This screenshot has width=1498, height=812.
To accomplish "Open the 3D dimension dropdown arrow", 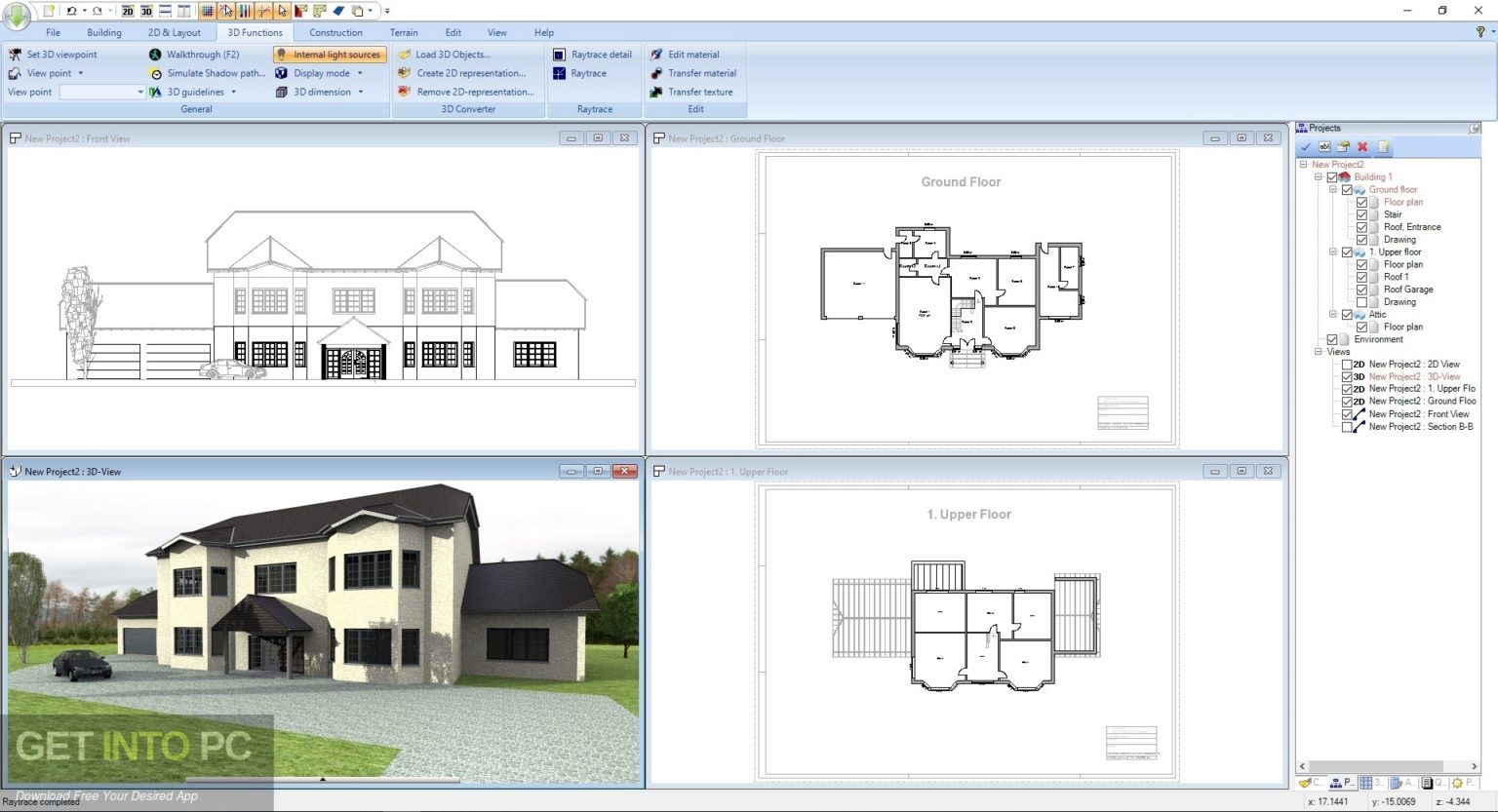I will point(361,93).
